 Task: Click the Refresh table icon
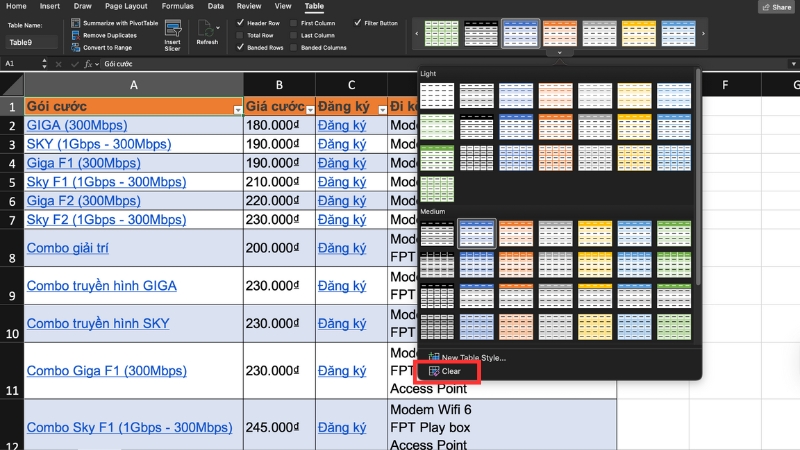(x=207, y=28)
